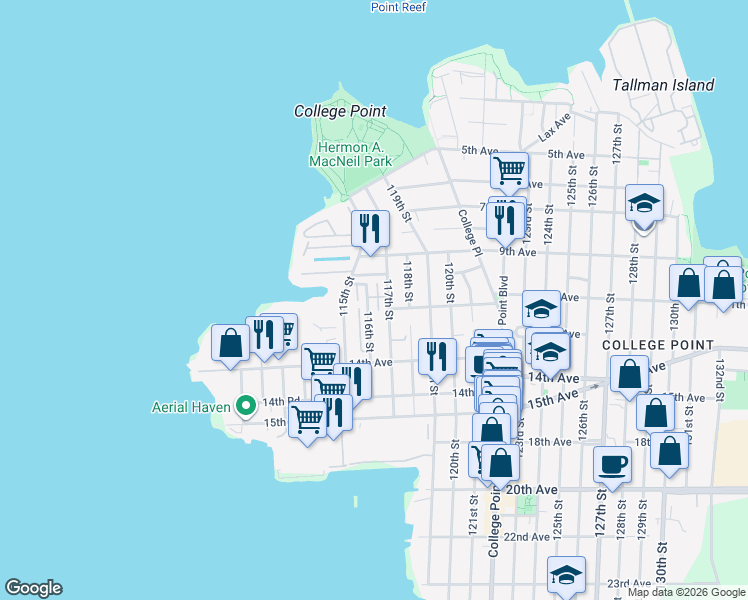Open the restaurant marker west of 120th St
This screenshot has height=600, width=748.
point(437,358)
